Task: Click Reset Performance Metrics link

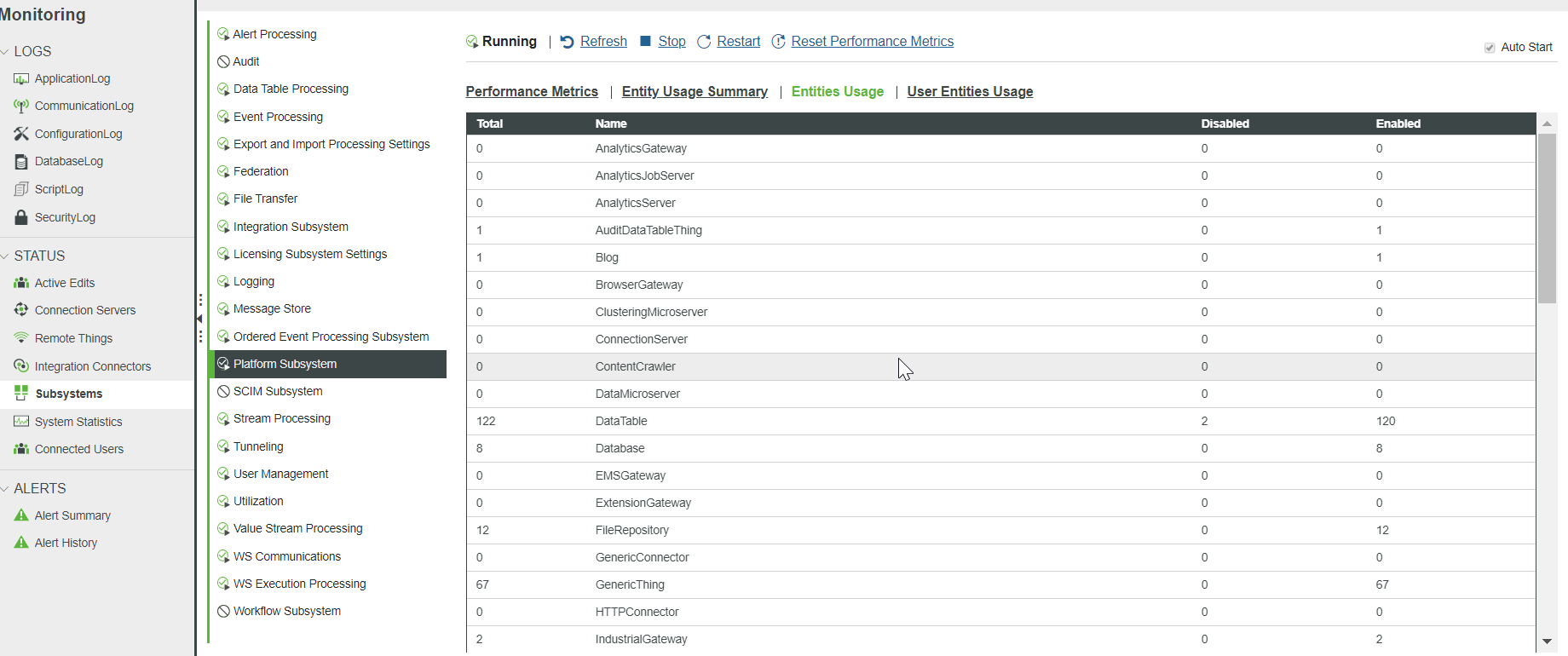Action: [x=873, y=42]
